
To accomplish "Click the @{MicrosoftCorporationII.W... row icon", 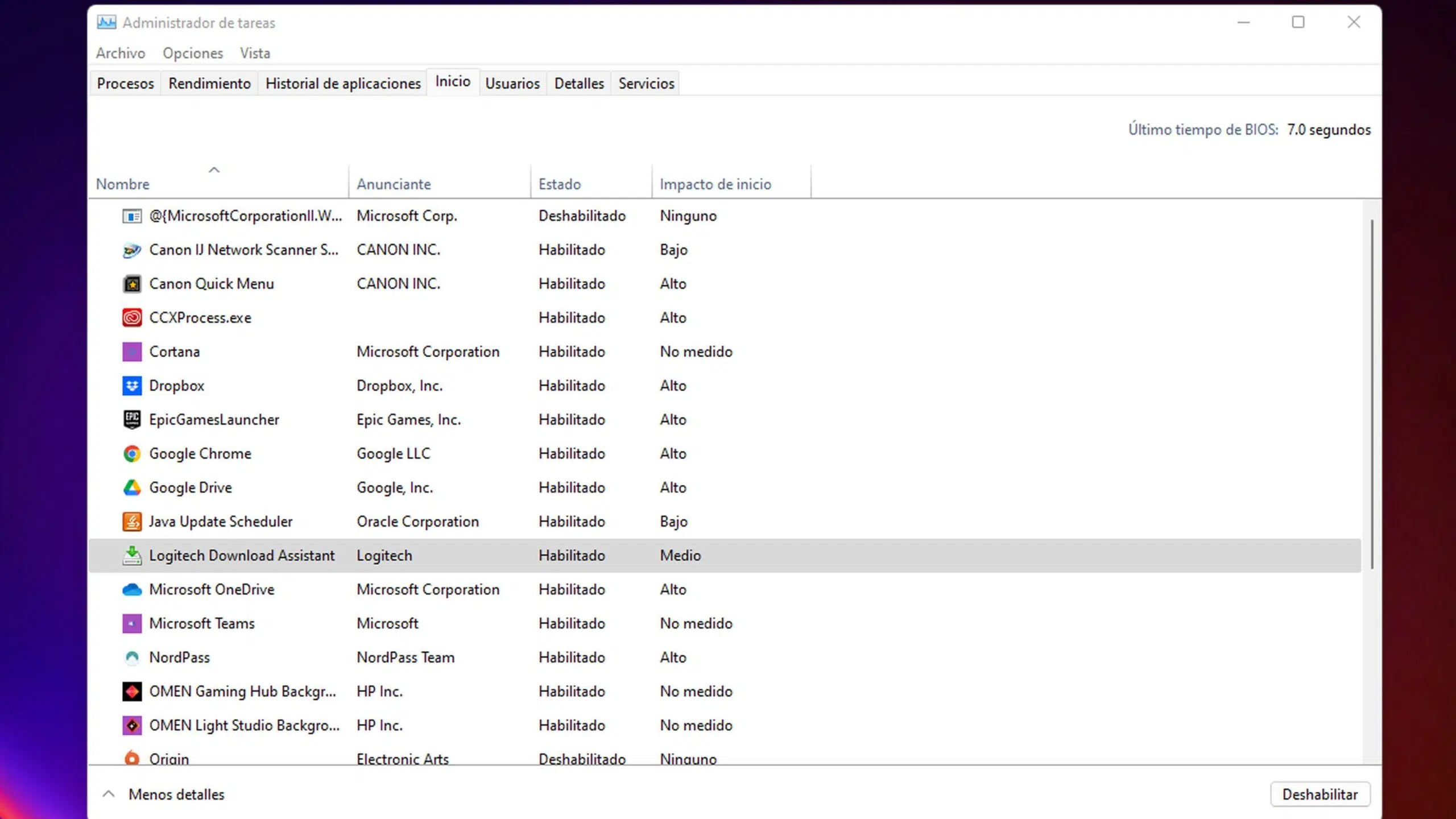I will [x=132, y=216].
